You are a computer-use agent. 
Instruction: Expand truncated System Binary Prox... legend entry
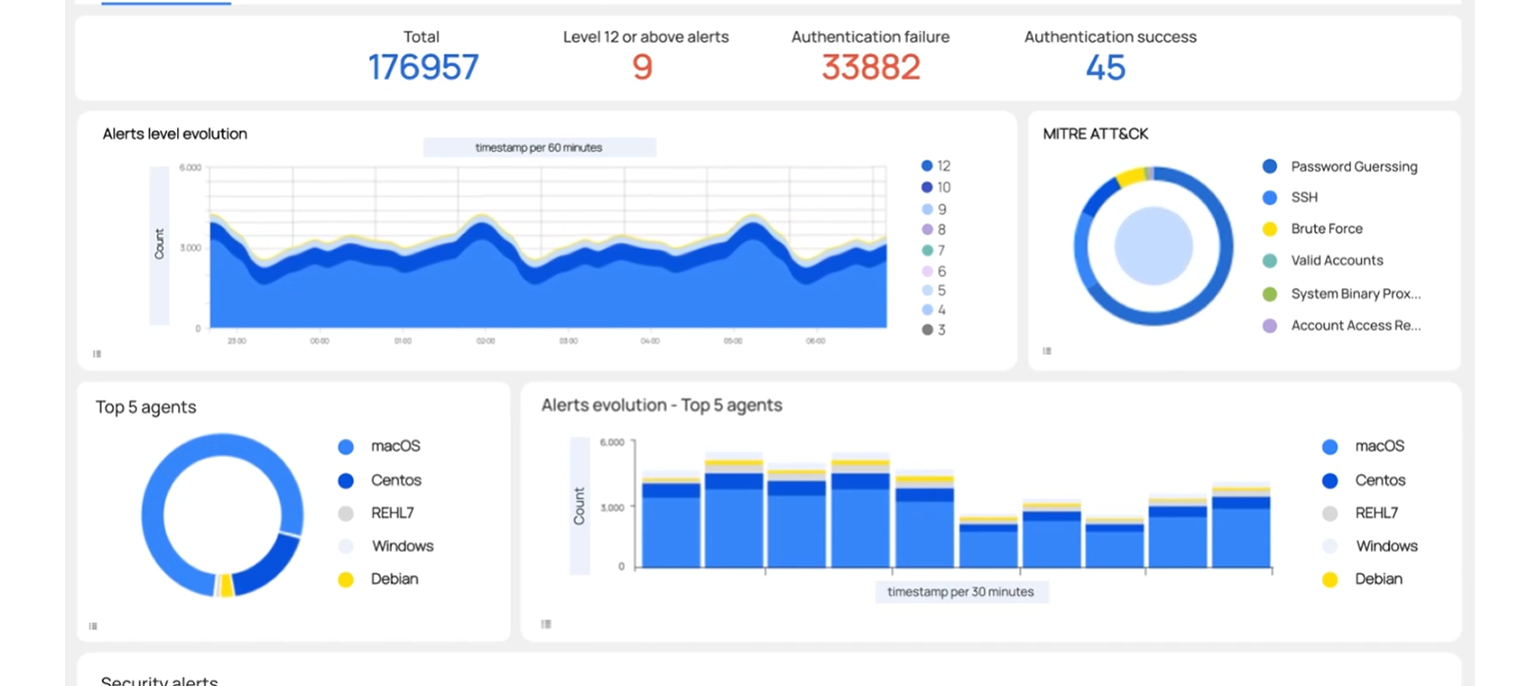1355,294
